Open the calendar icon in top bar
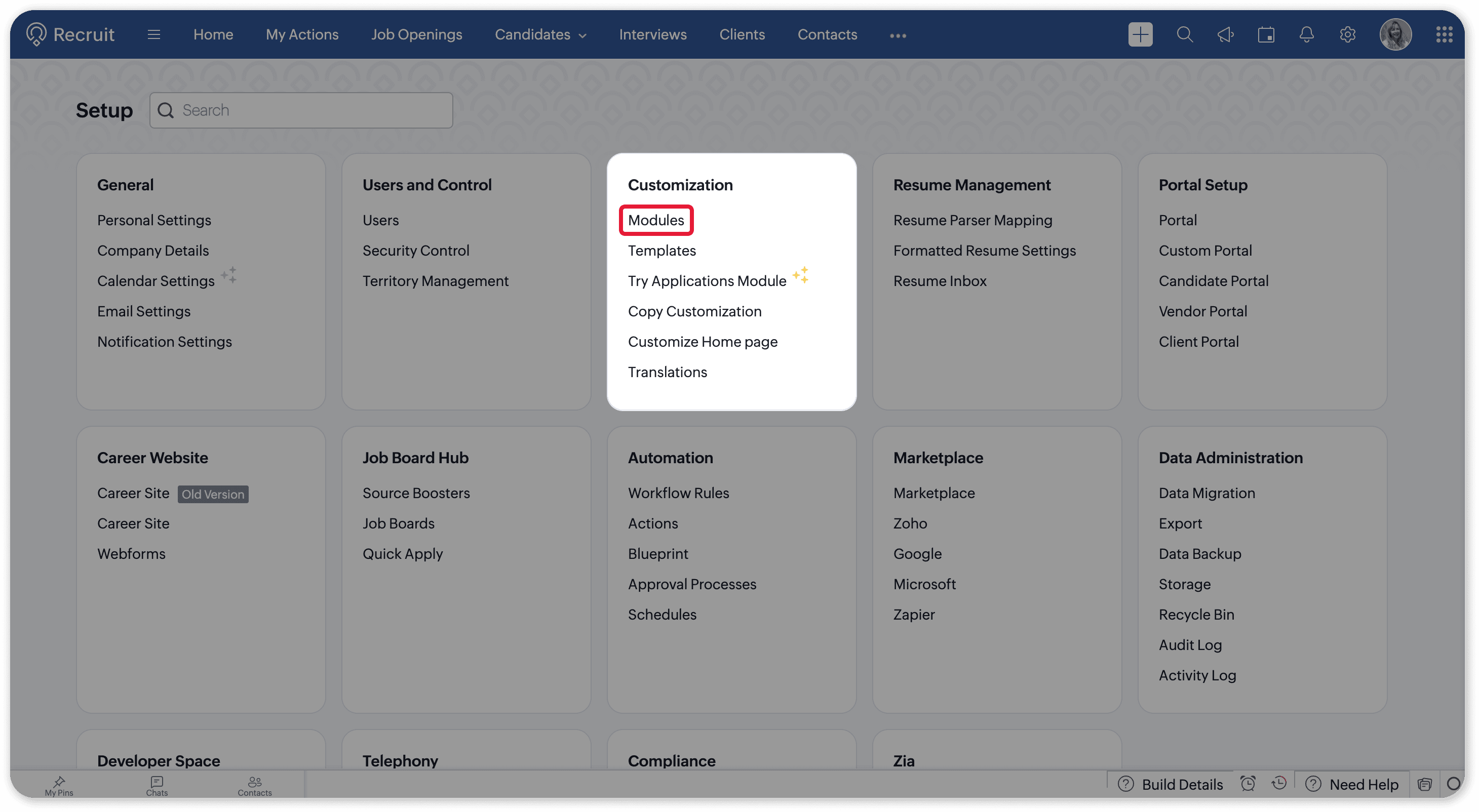This screenshot has width=1479, height=812. point(1266,34)
